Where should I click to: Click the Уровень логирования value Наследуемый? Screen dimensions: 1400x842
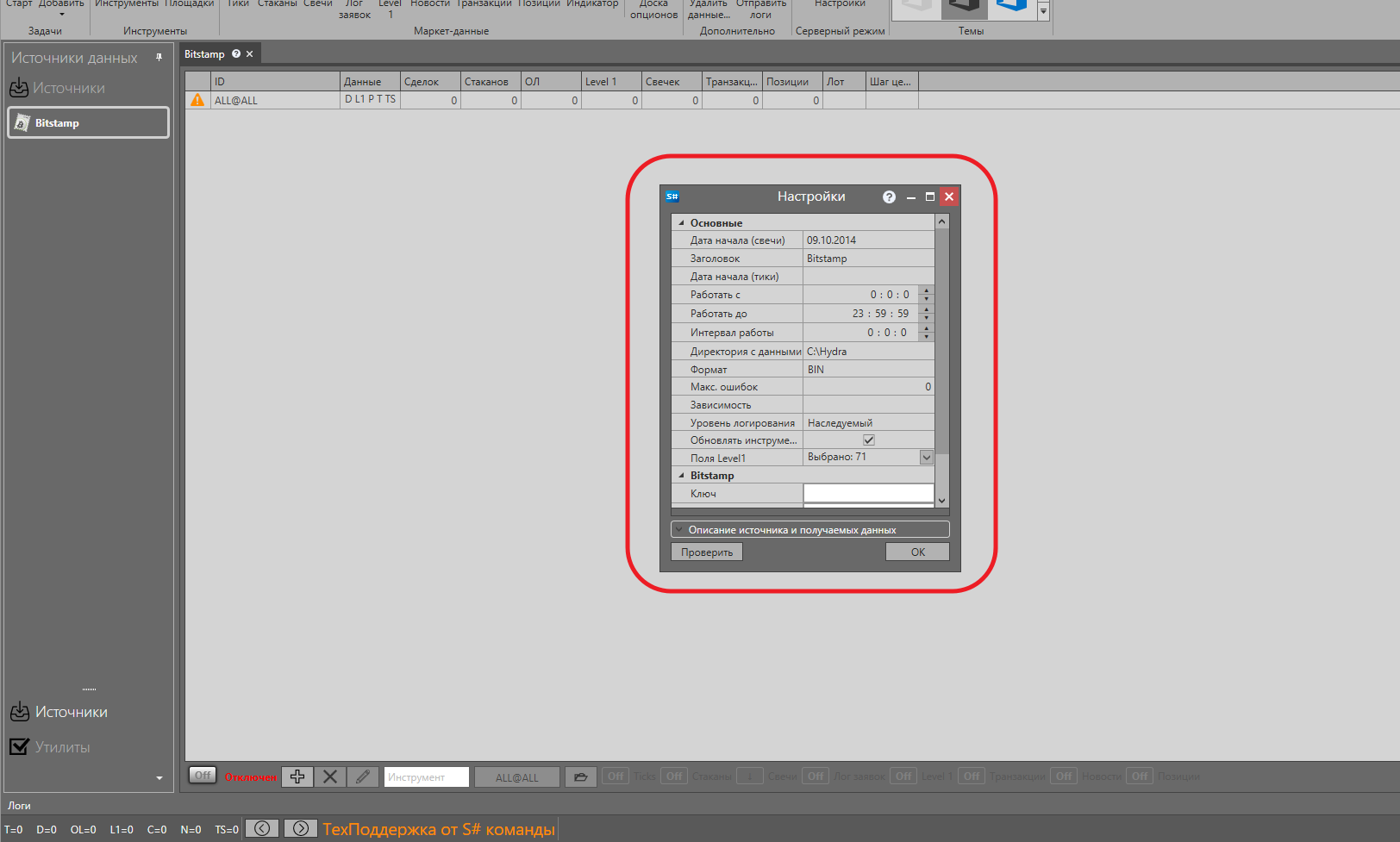(x=868, y=423)
